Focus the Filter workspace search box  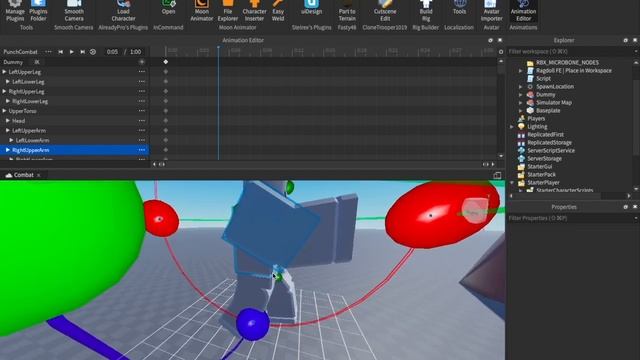(x=570, y=52)
